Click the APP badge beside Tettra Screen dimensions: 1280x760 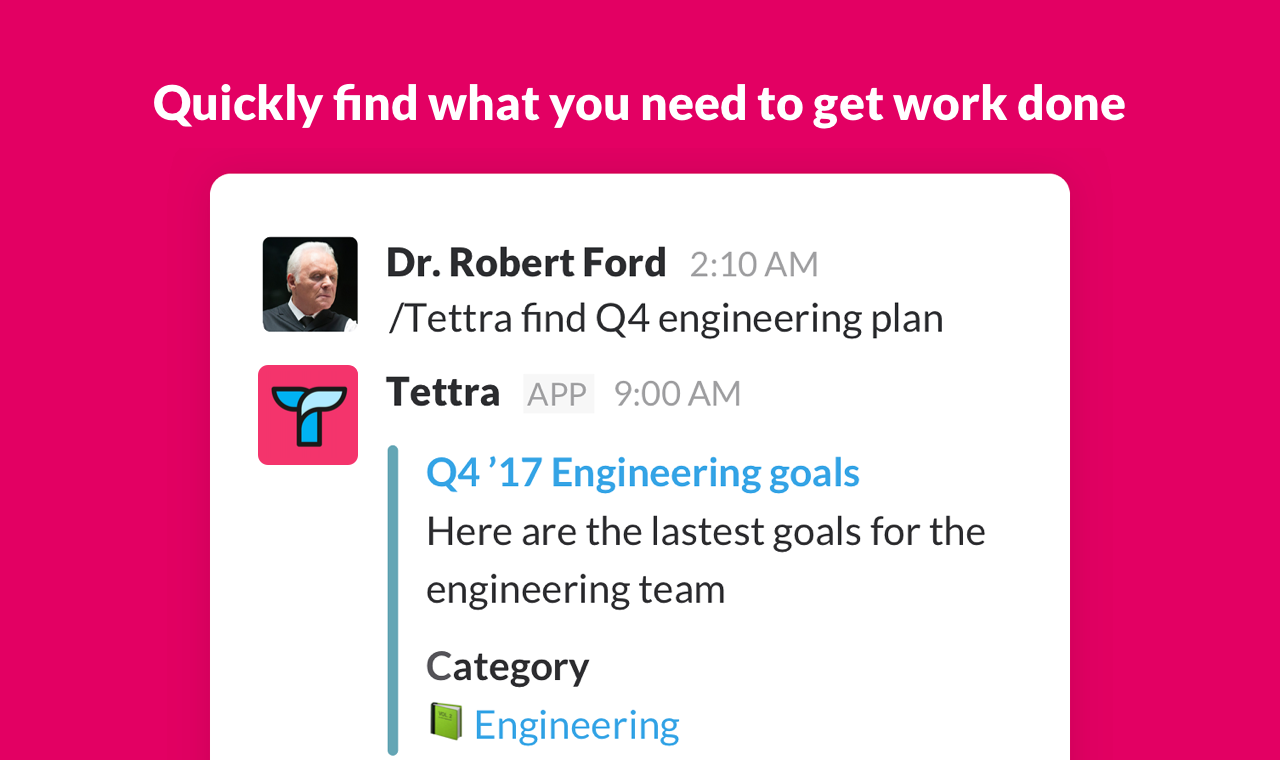pyautogui.click(x=558, y=394)
